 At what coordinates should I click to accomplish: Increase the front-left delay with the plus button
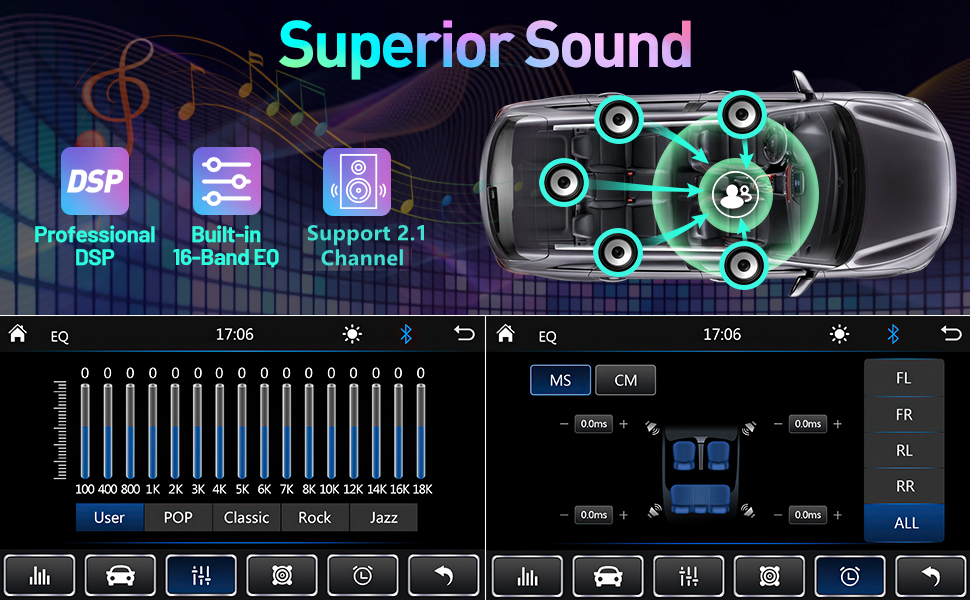[624, 424]
